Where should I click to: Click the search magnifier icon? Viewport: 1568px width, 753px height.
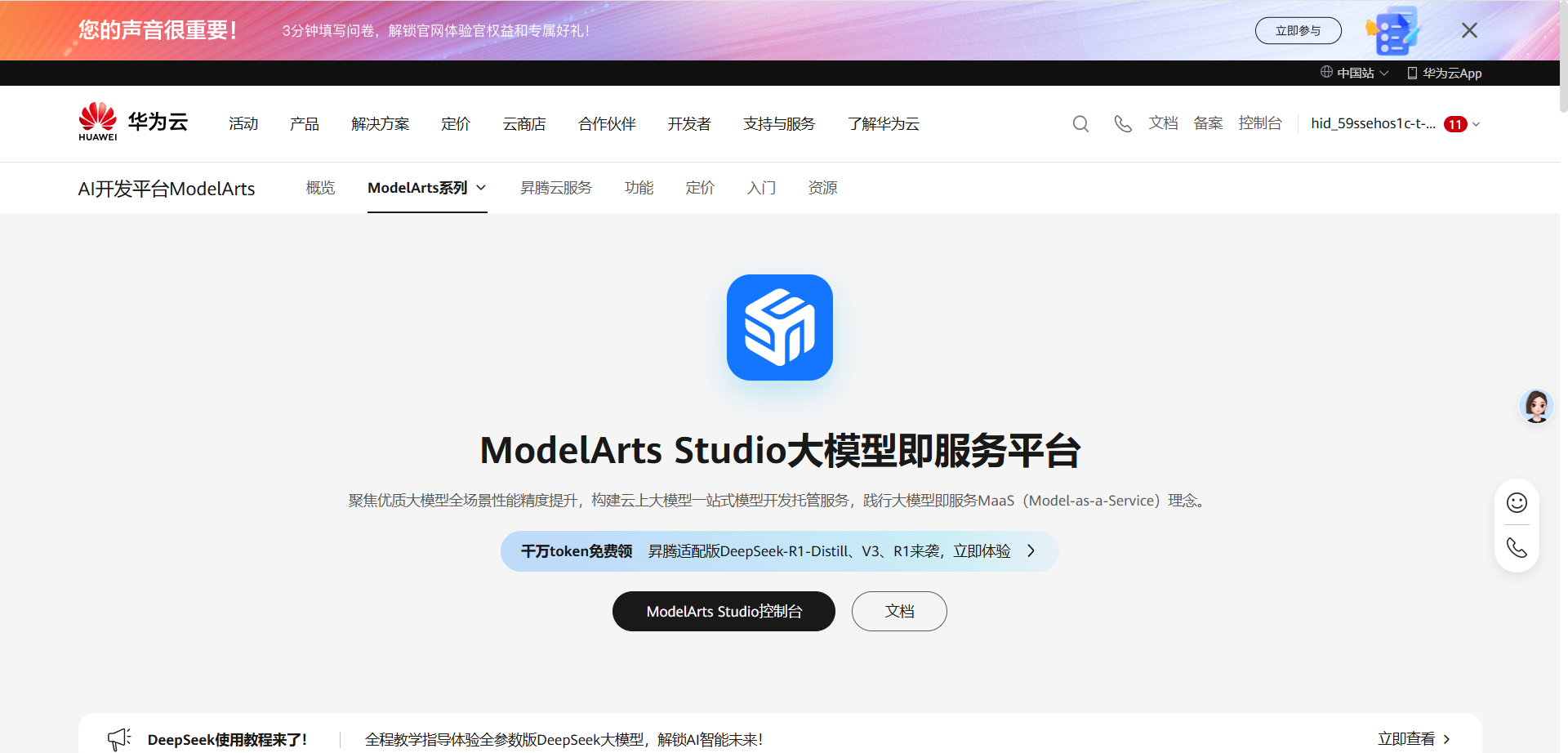(1080, 123)
